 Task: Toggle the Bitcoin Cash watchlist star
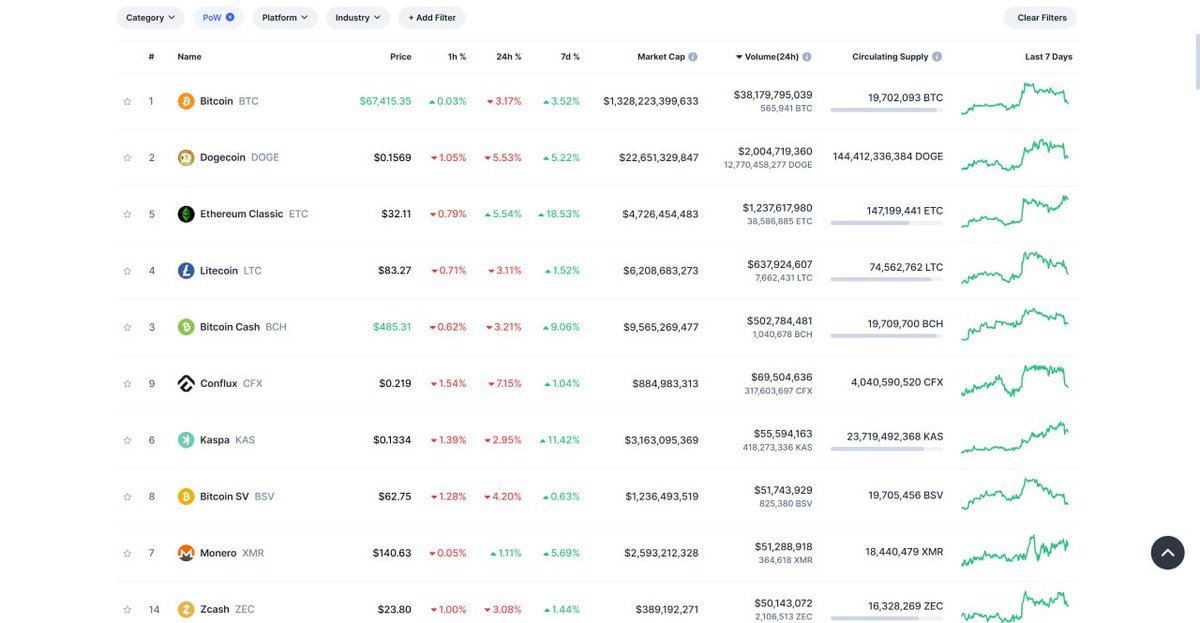click(127, 327)
